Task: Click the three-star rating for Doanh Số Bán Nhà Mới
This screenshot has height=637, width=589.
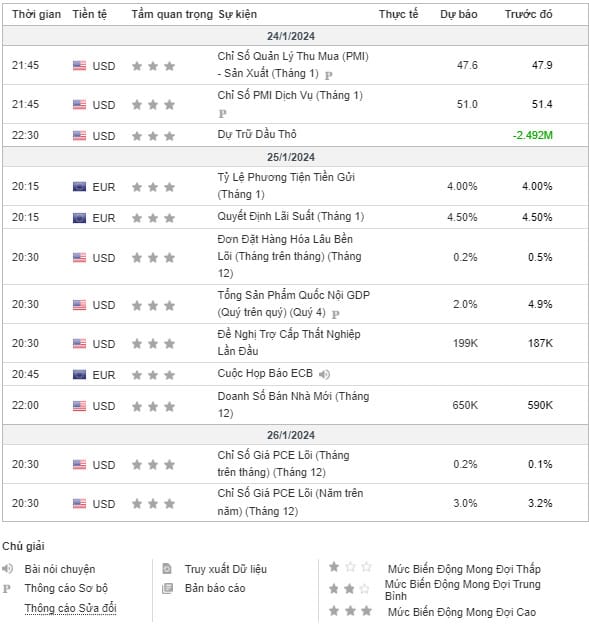Action: (x=153, y=406)
